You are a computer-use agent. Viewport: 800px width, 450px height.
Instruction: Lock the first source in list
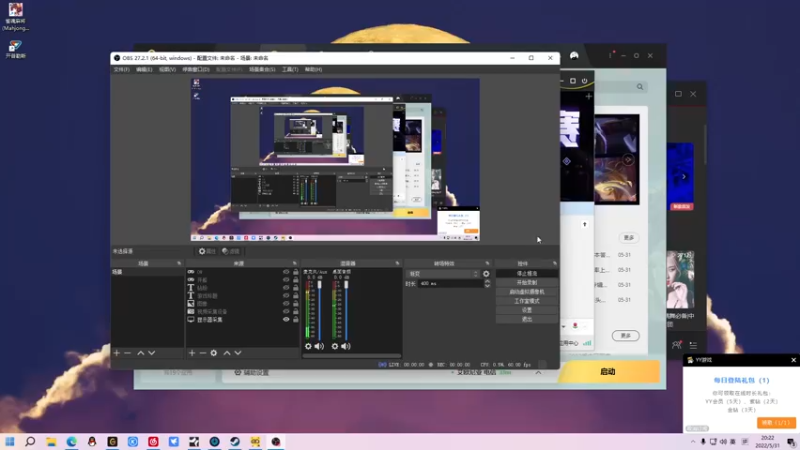(x=295, y=272)
